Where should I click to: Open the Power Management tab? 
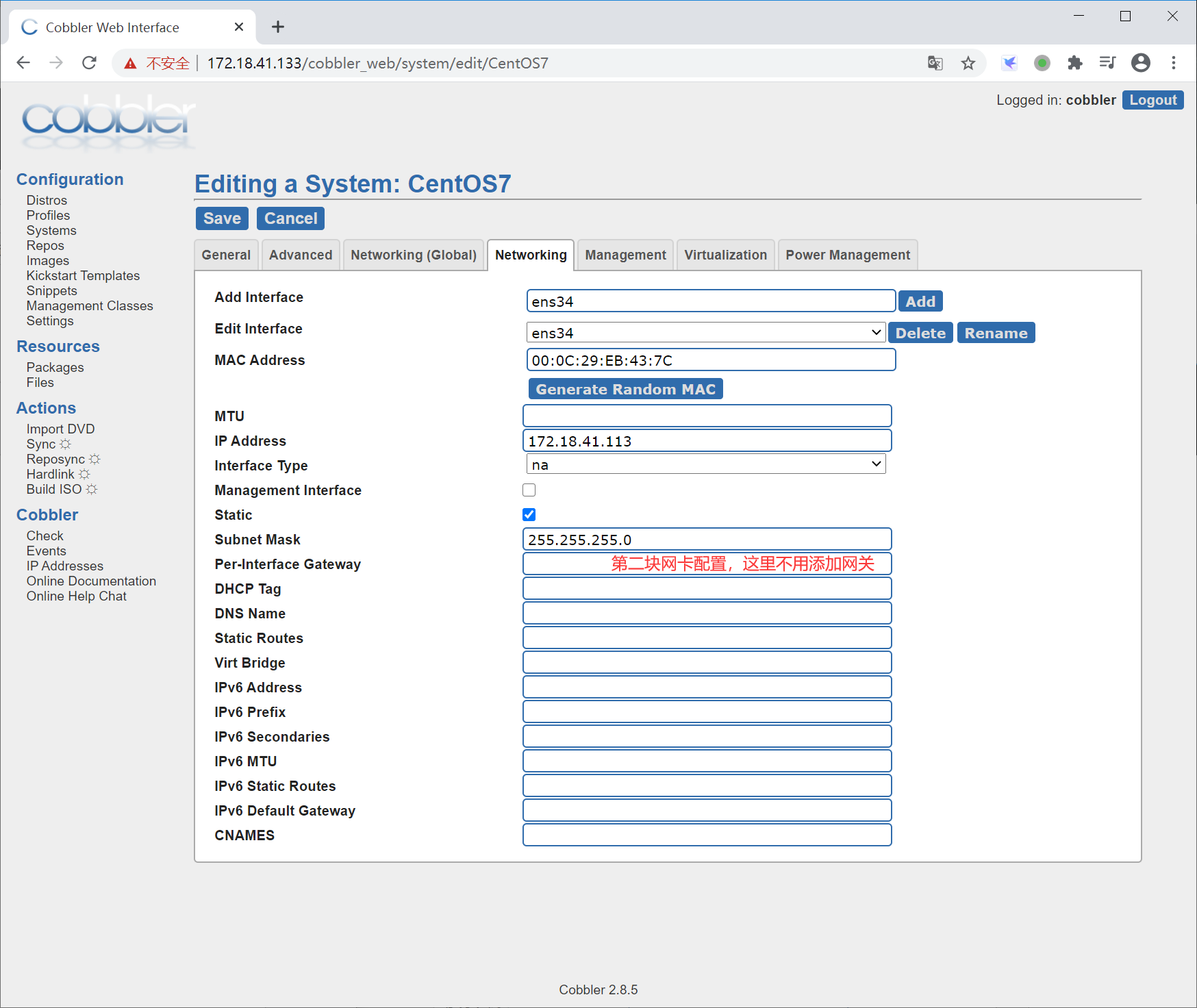[848, 255]
